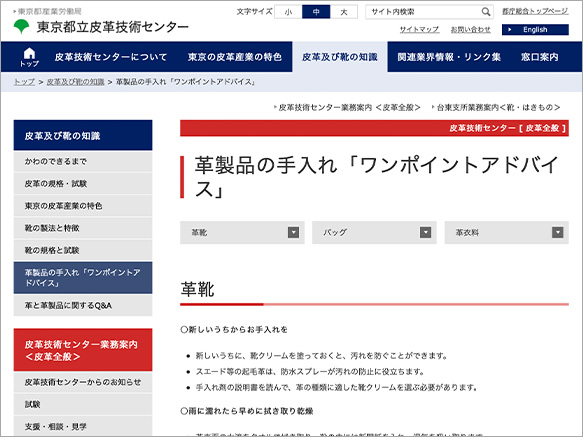
Task: Open 皮革の規格・試験 sidebar item
Action: coord(83,184)
